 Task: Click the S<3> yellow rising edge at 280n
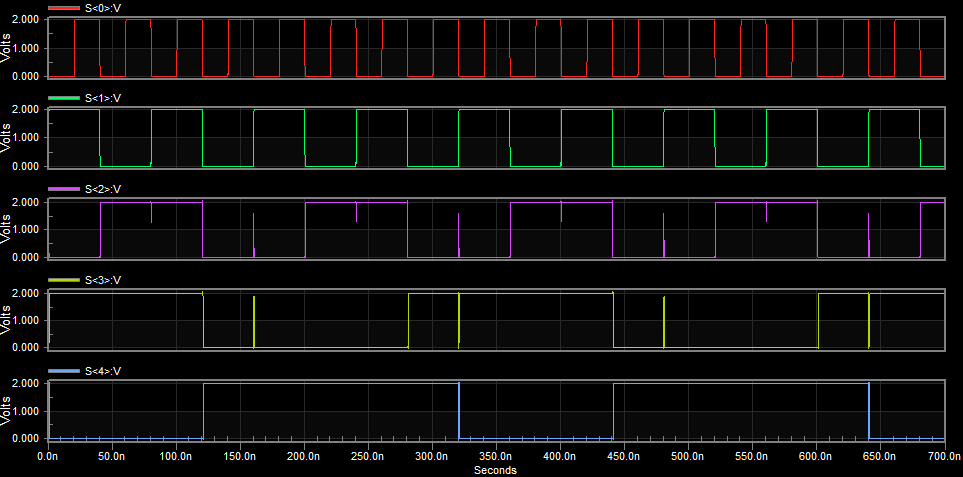(x=408, y=320)
